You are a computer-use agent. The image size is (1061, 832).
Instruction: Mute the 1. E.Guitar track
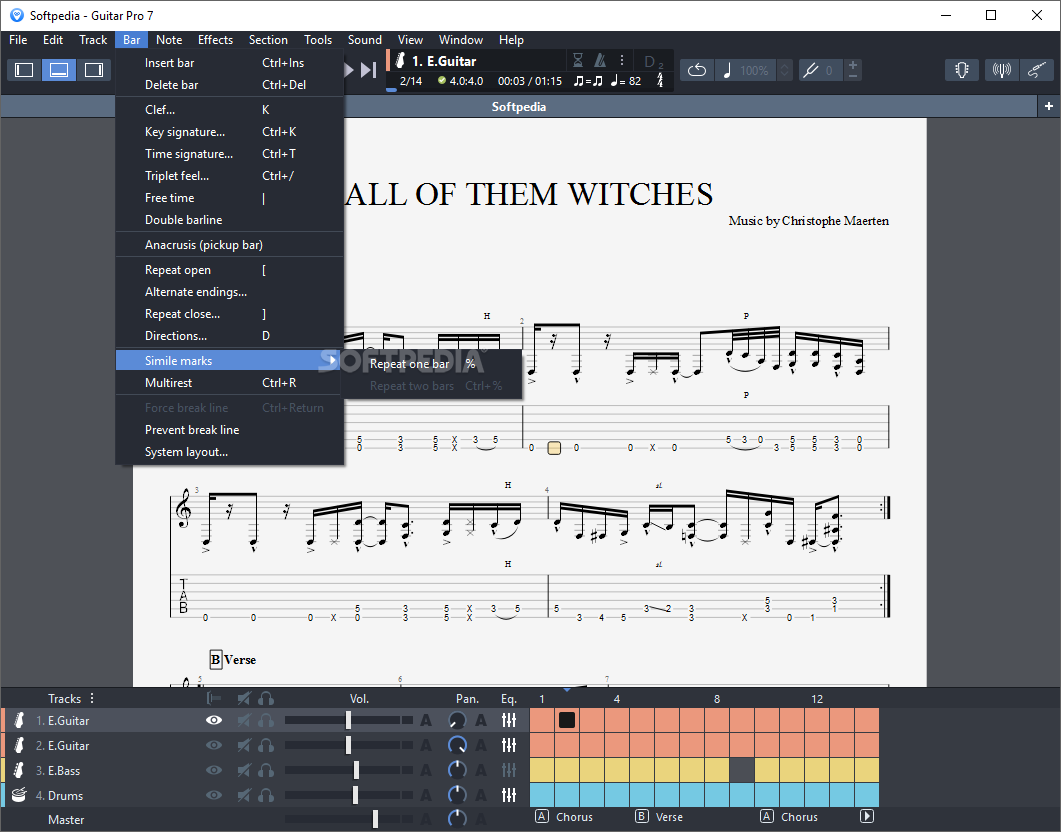(x=244, y=721)
